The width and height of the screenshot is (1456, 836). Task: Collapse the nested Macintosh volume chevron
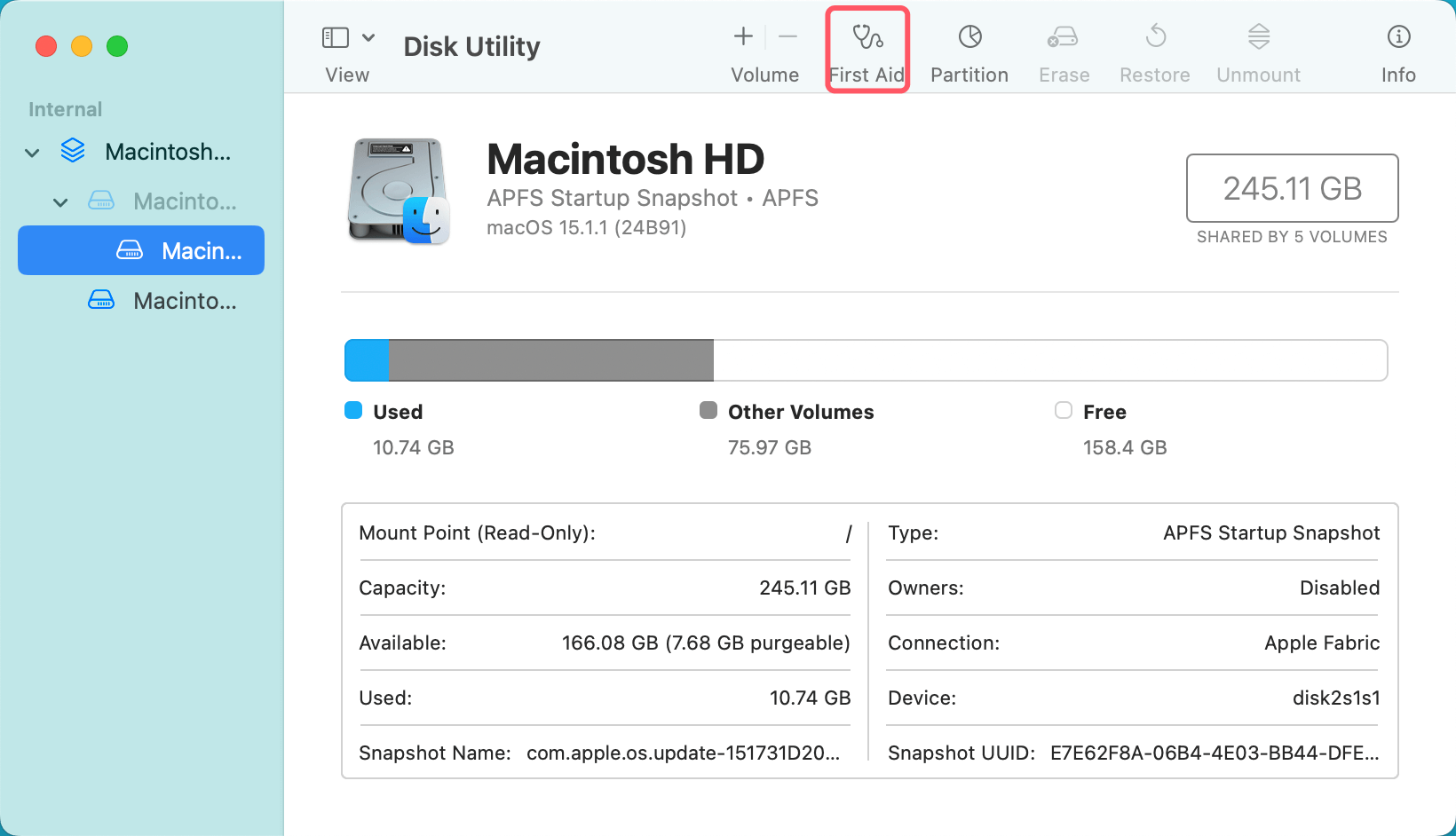coord(60,201)
